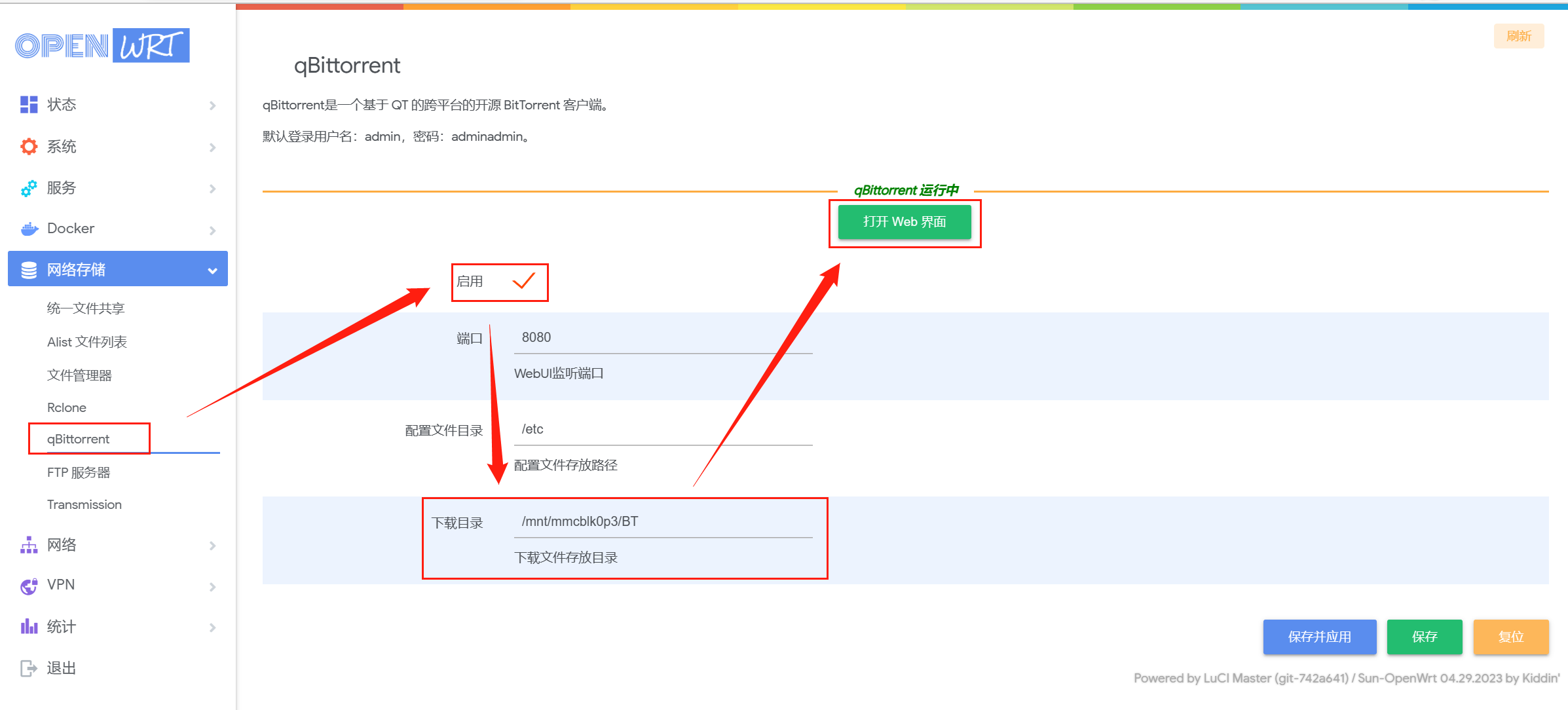
Task: Click the Docker whale icon
Action: point(29,229)
